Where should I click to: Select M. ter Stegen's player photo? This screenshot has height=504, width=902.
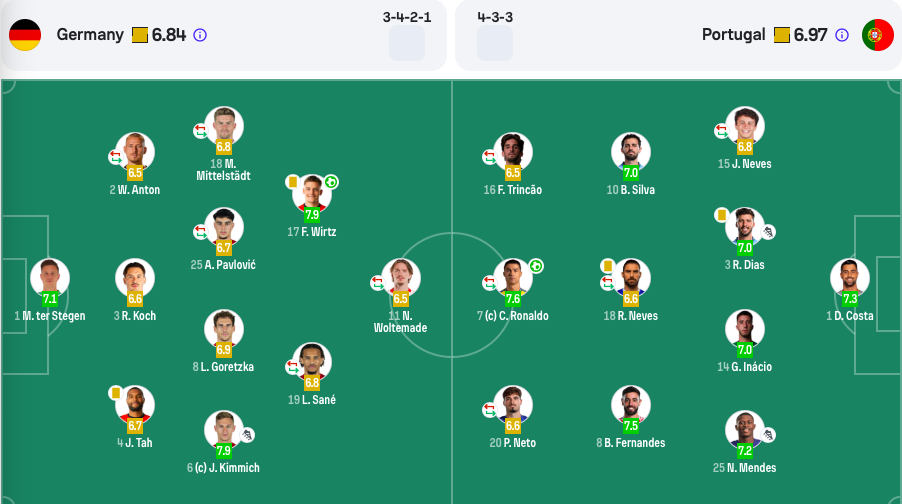[49, 277]
